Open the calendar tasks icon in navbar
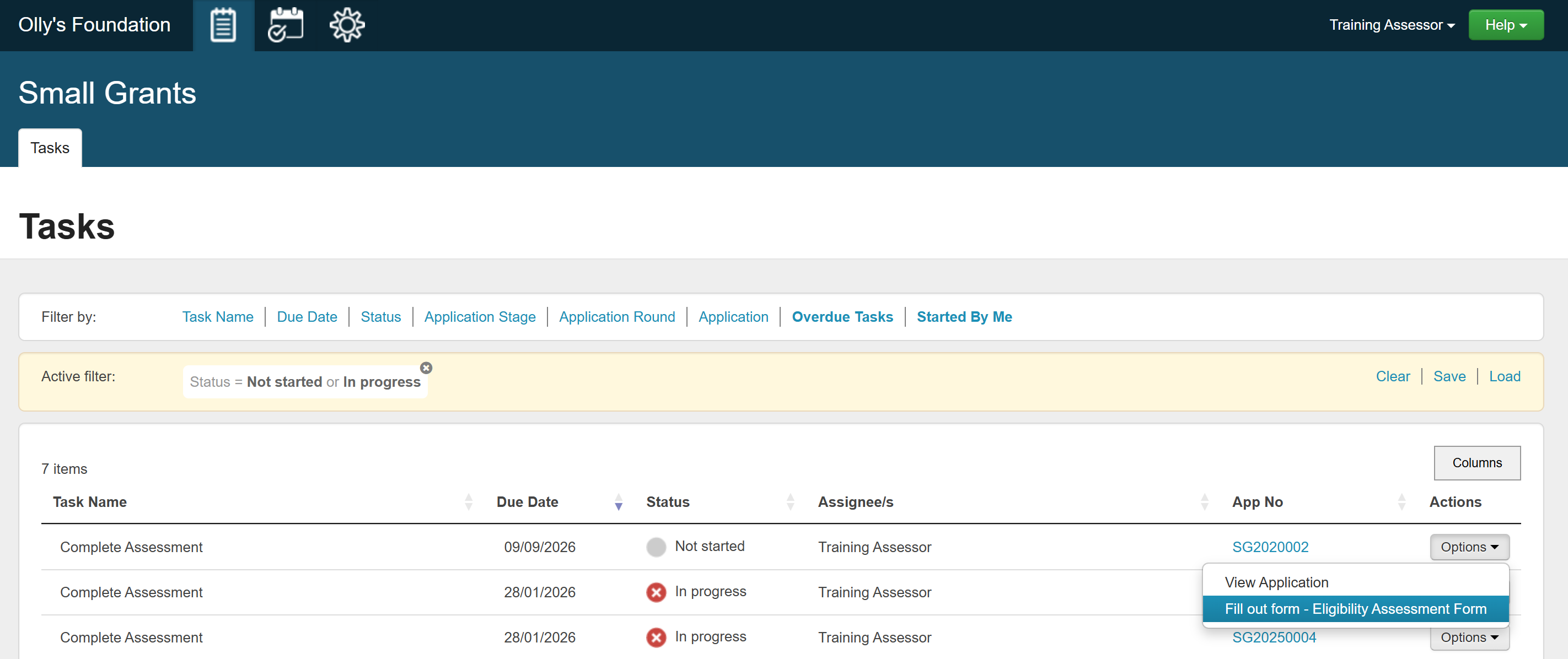Viewport: 1568px width, 659px height. 286,25
